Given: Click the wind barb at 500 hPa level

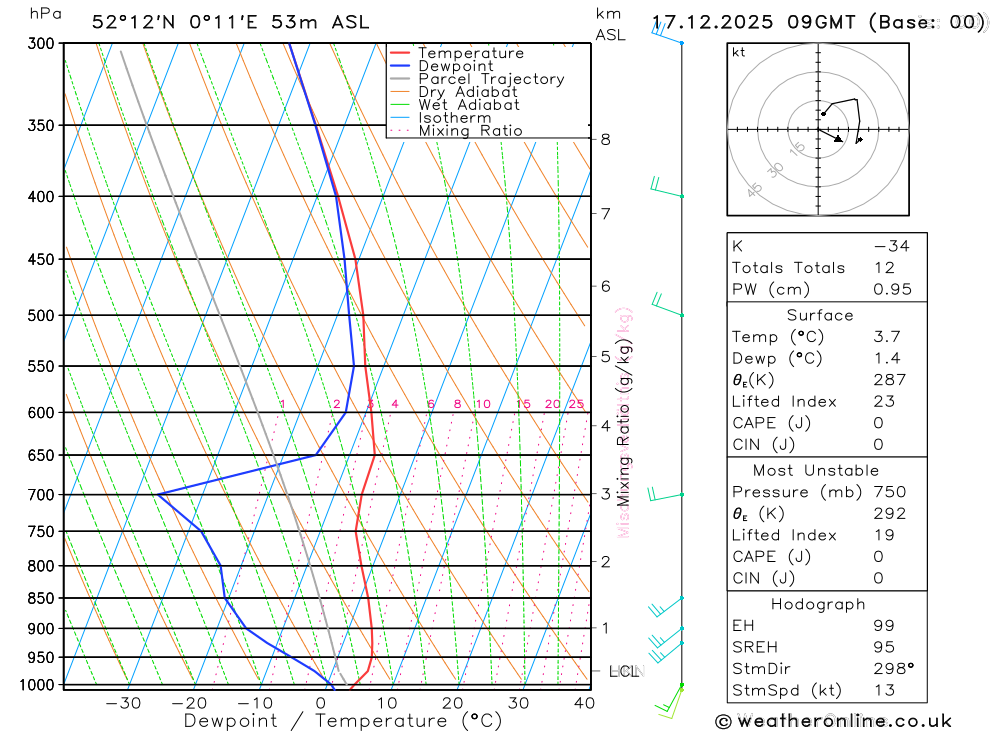Looking at the screenshot, I should (x=667, y=304).
